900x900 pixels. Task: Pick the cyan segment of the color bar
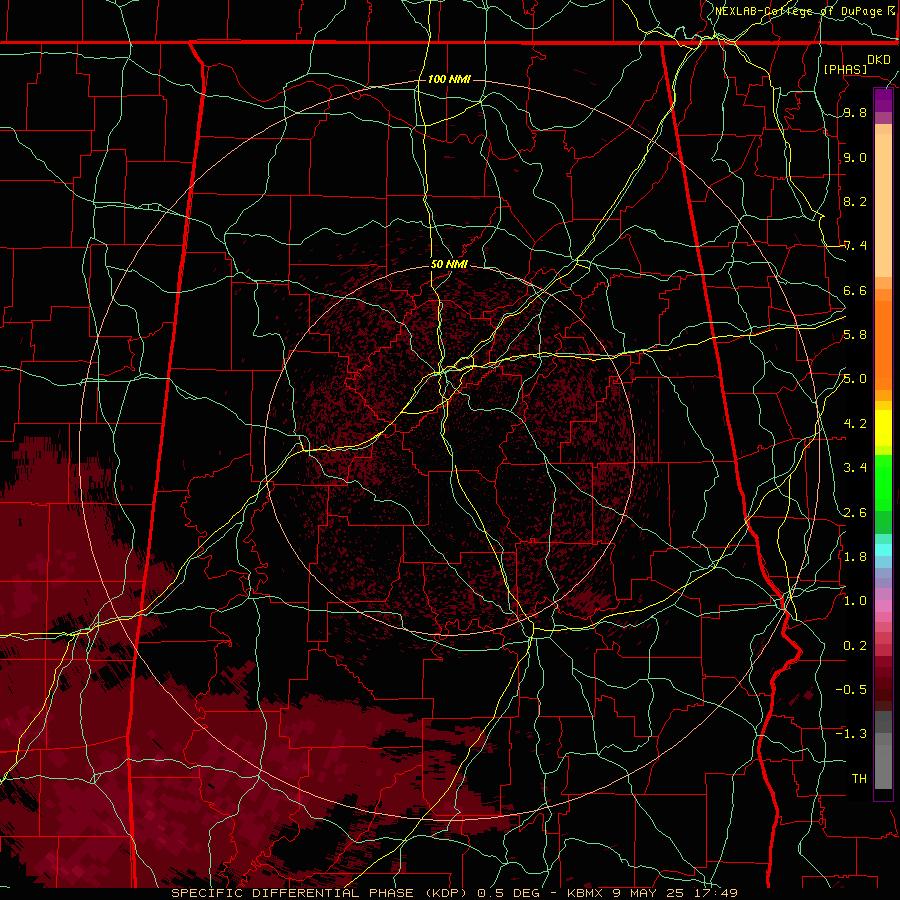pyautogui.click(x=883, y=550)
